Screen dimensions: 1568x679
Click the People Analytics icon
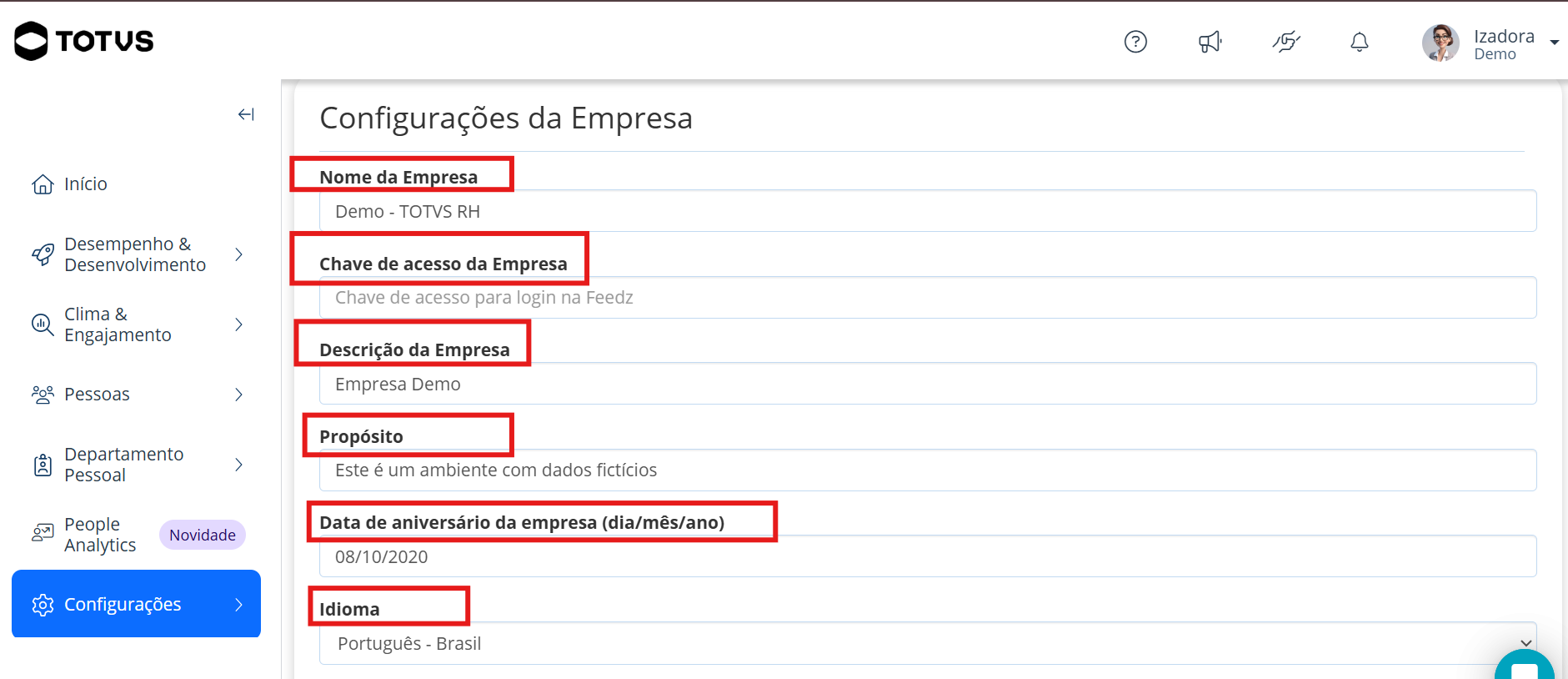pyautogui.click(x=43, y=533)
